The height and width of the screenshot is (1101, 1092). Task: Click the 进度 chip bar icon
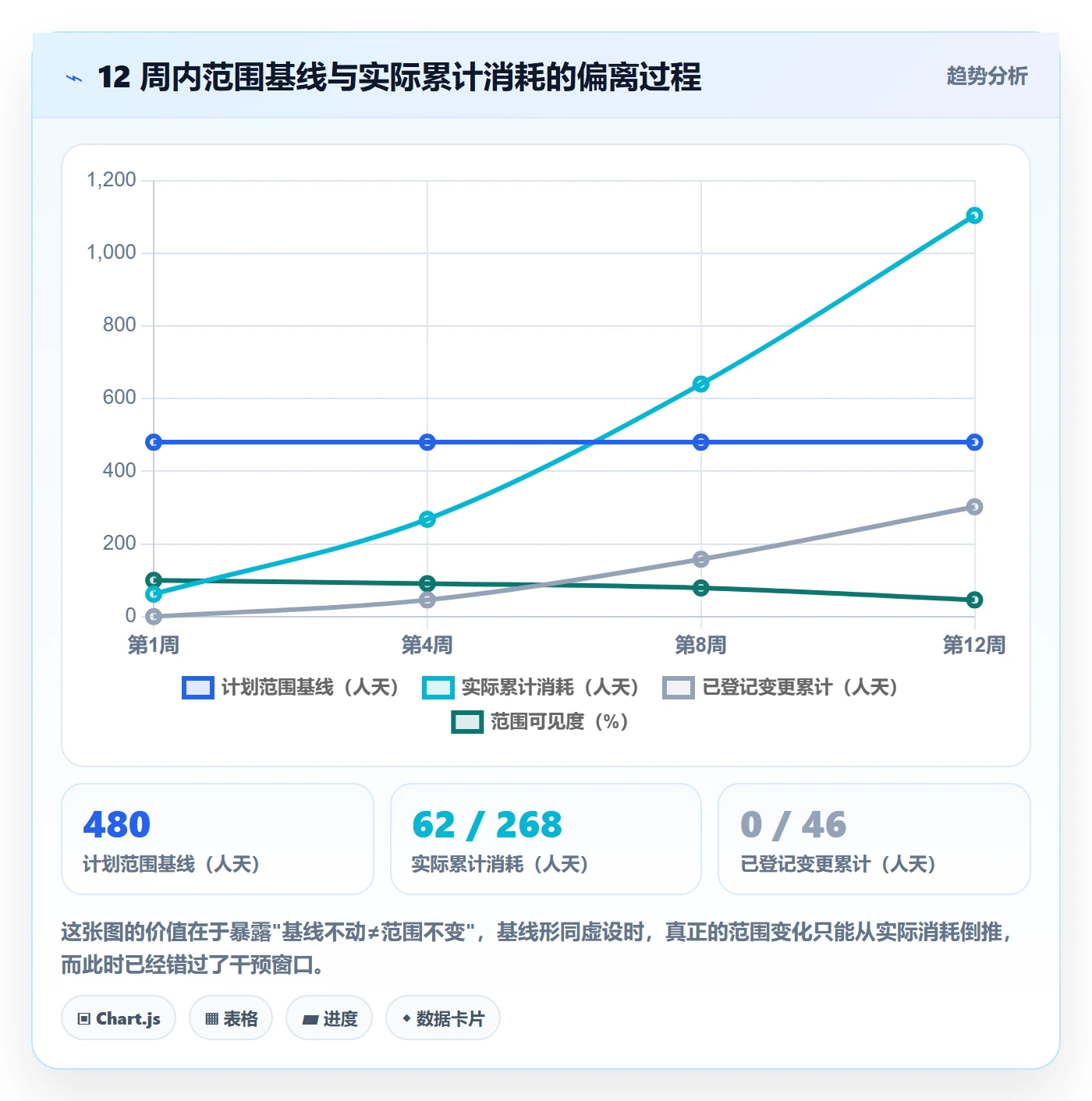pyautogui.click(x=310, y=1020)
